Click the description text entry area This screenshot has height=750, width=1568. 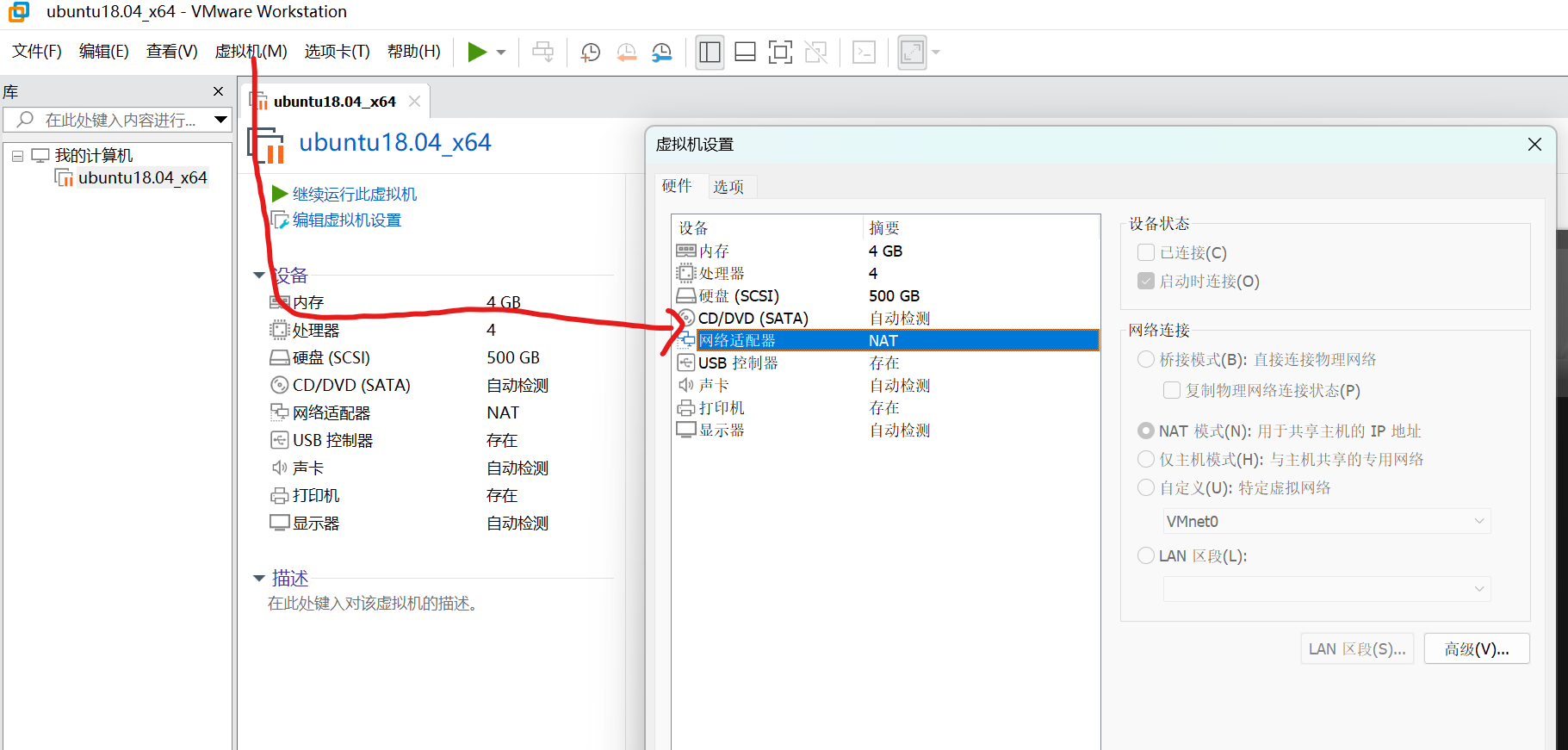pos(372,604)
